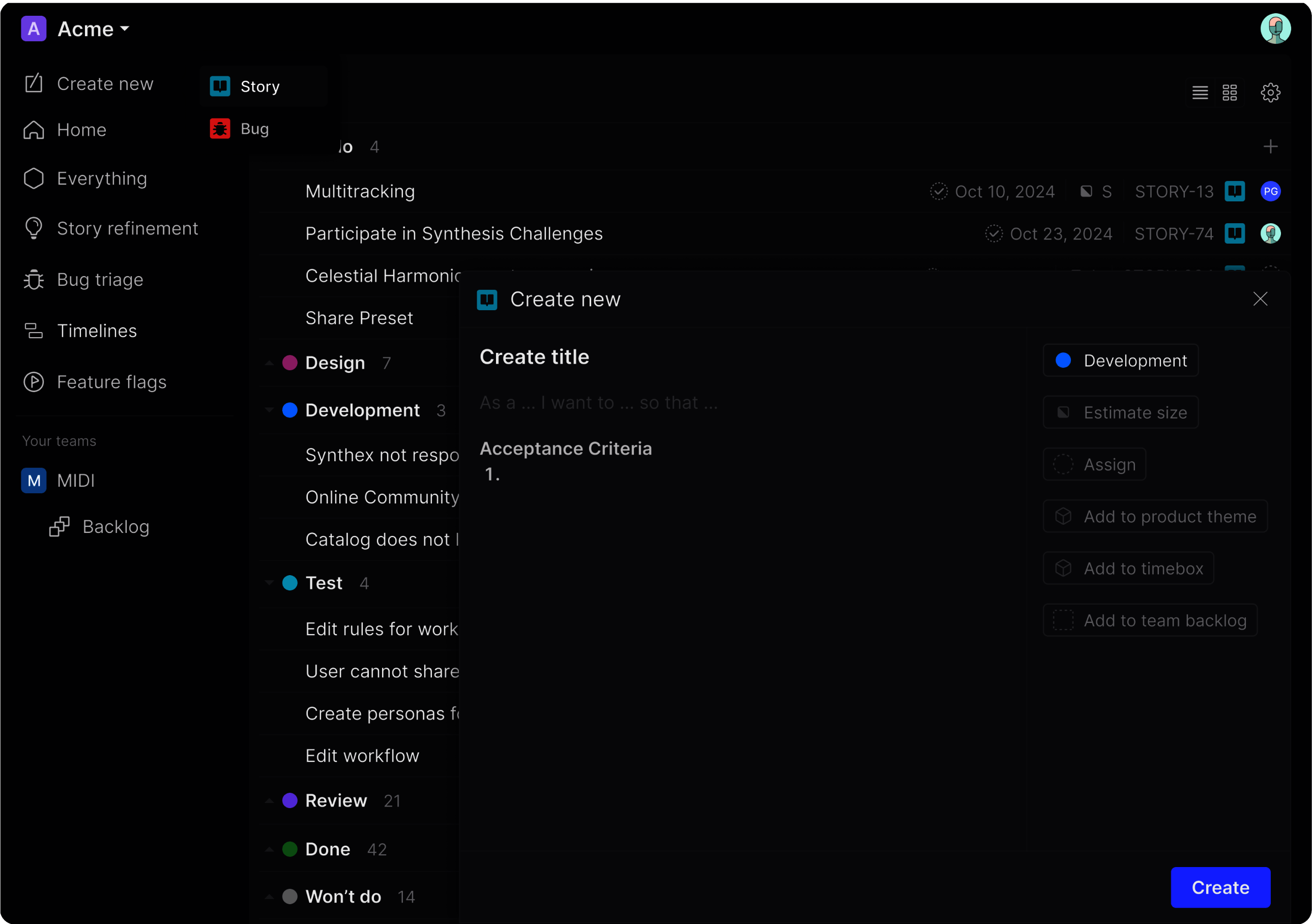Switch to grid view layout icon
This screenshot has width=1312, height=924.
(1229, 92)
